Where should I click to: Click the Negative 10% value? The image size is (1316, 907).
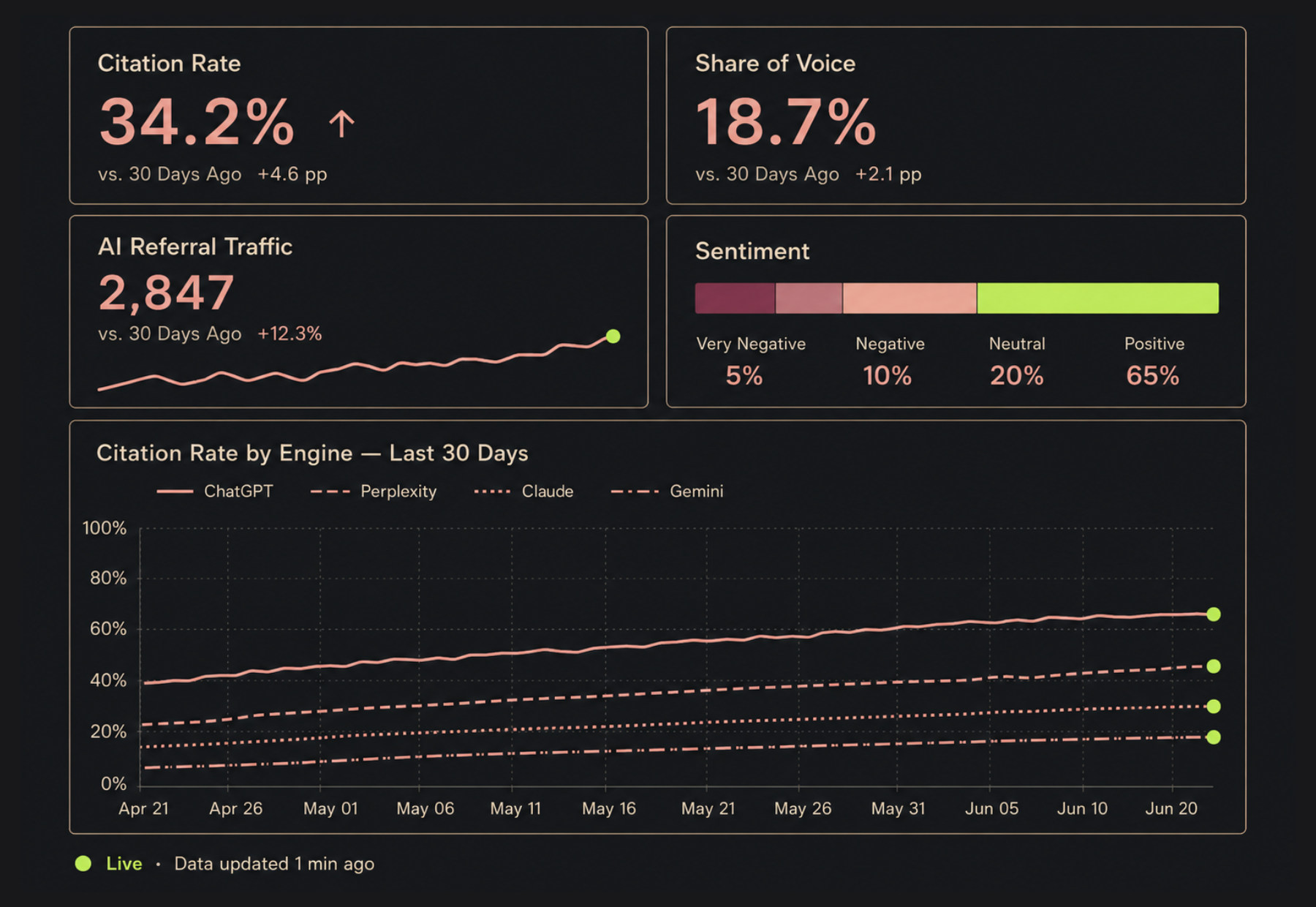(x=888, y=376)
